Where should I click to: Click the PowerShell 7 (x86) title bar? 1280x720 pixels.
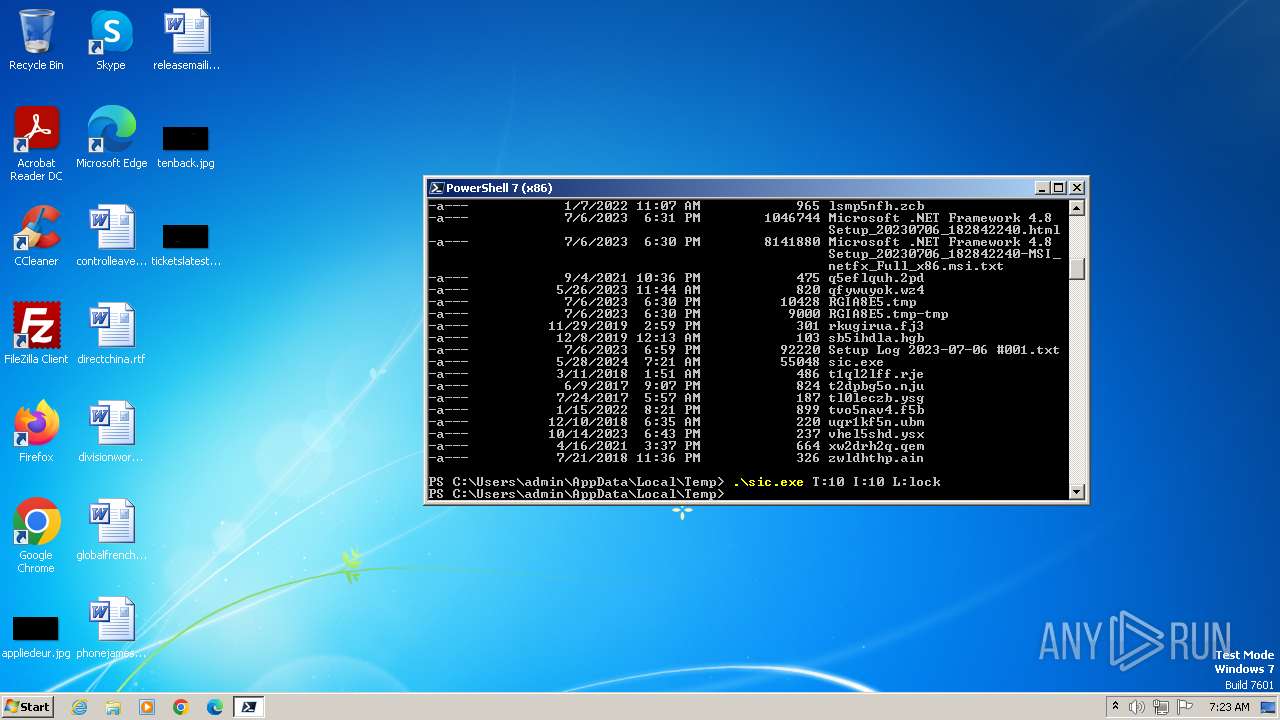click(738, 188)
